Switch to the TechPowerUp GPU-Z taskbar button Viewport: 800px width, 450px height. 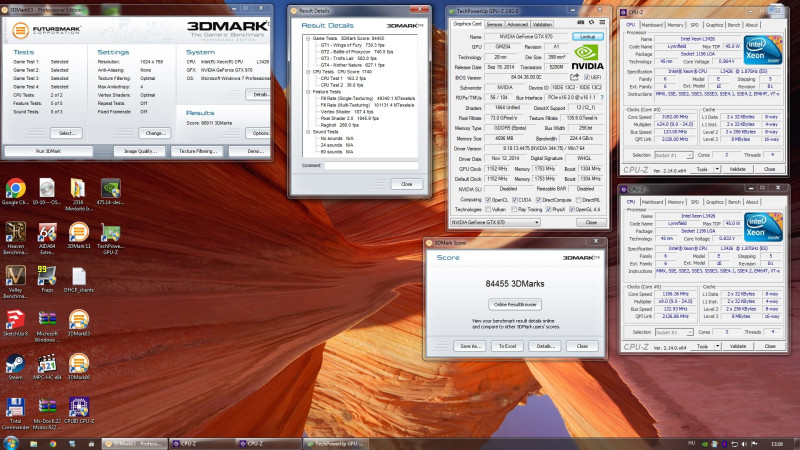click(335, 443)
